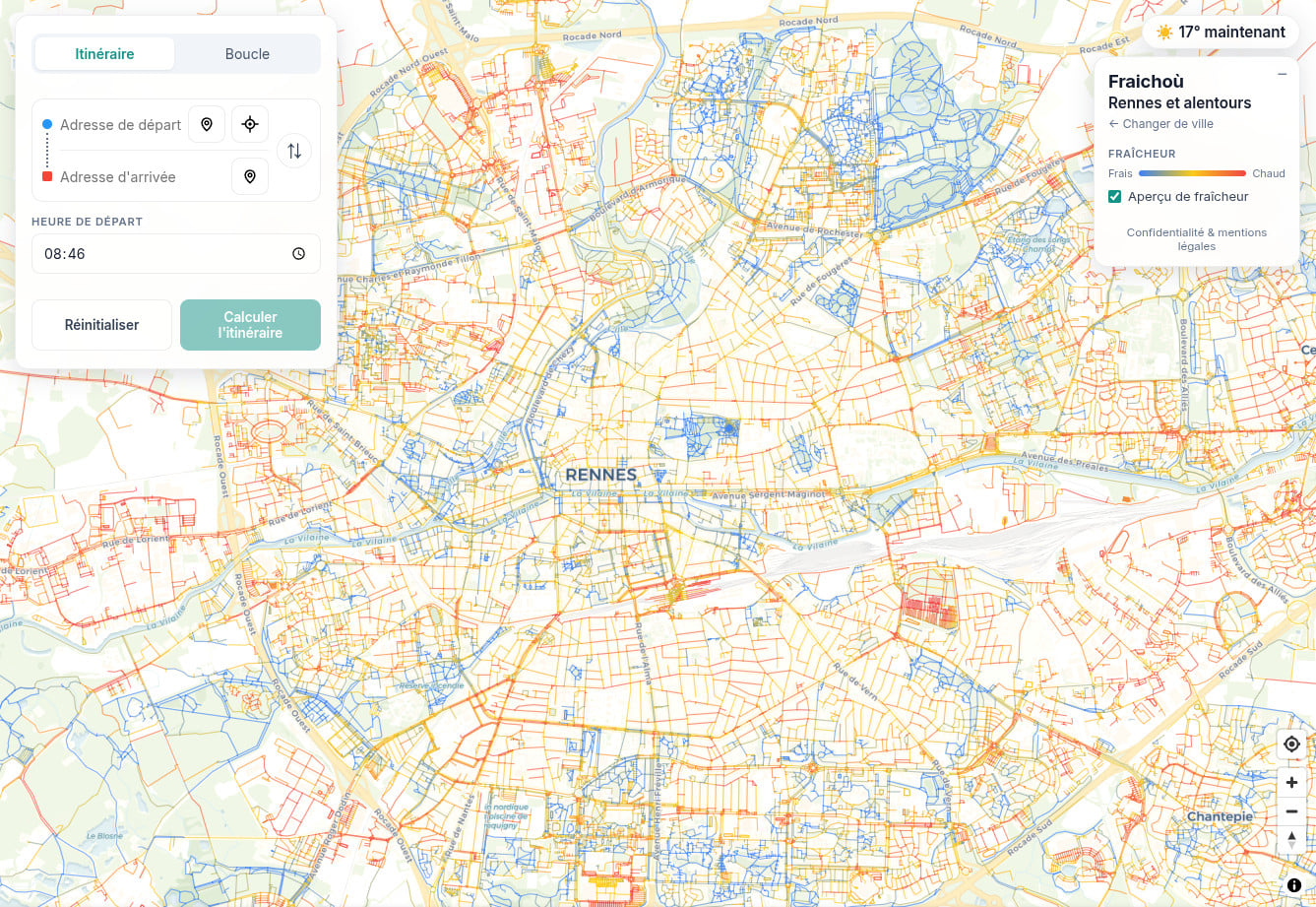Click the Avenue de Rochester map label
The width and height of the screenshot is (1316, 907).
tap(815, 230)
